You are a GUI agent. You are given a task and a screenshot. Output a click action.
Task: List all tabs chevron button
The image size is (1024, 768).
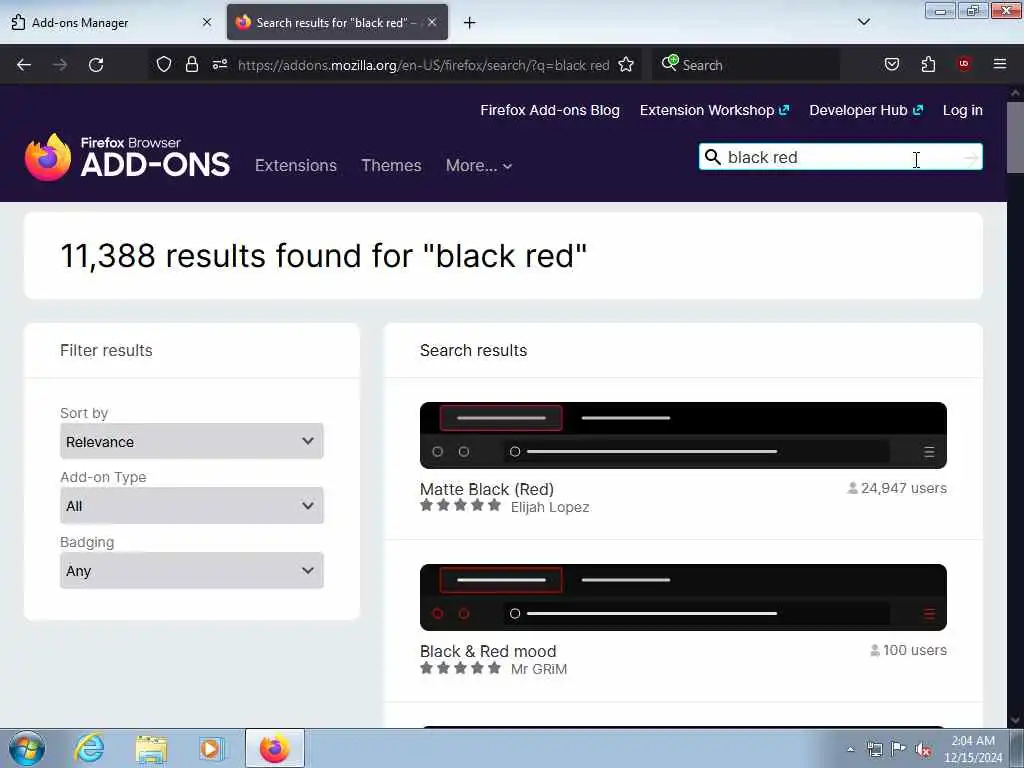(x=863, y=22)
